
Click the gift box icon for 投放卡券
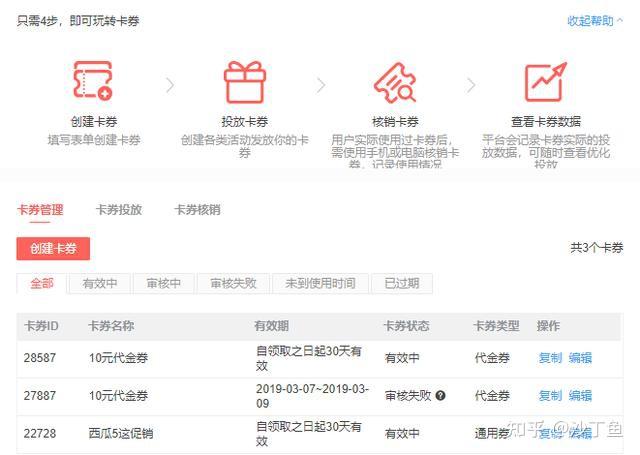(x=245, y=82)
